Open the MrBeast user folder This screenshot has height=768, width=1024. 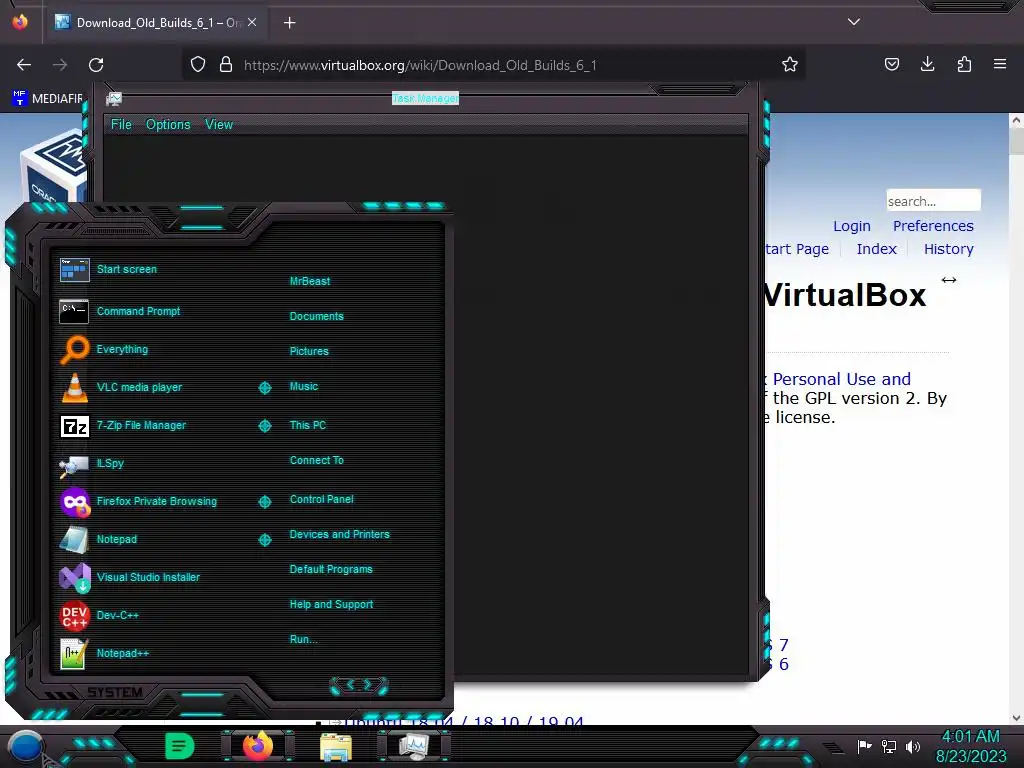click(310, 281)
